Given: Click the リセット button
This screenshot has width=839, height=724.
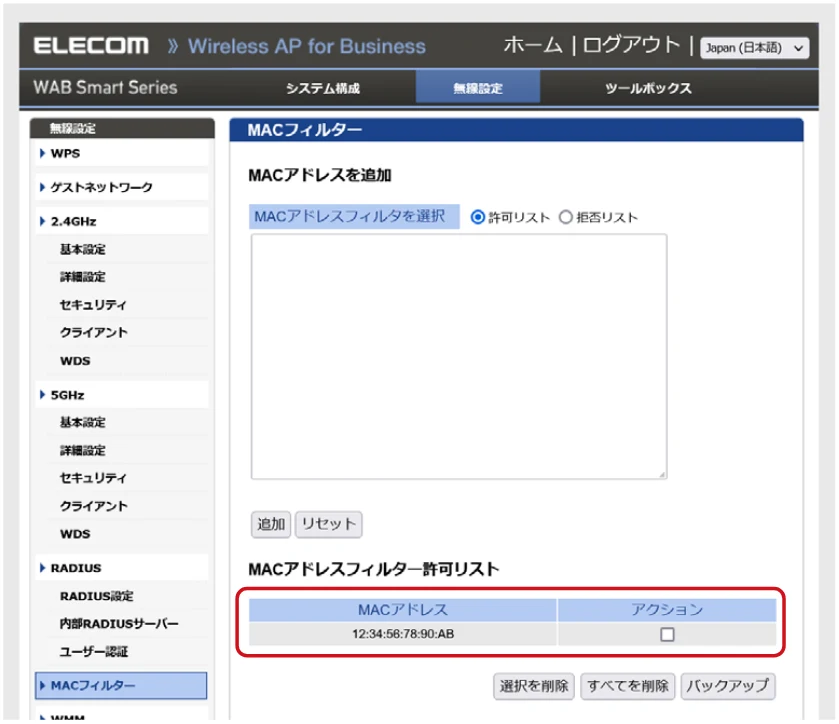Looking at the screenshot, I should tap(329, 524).
